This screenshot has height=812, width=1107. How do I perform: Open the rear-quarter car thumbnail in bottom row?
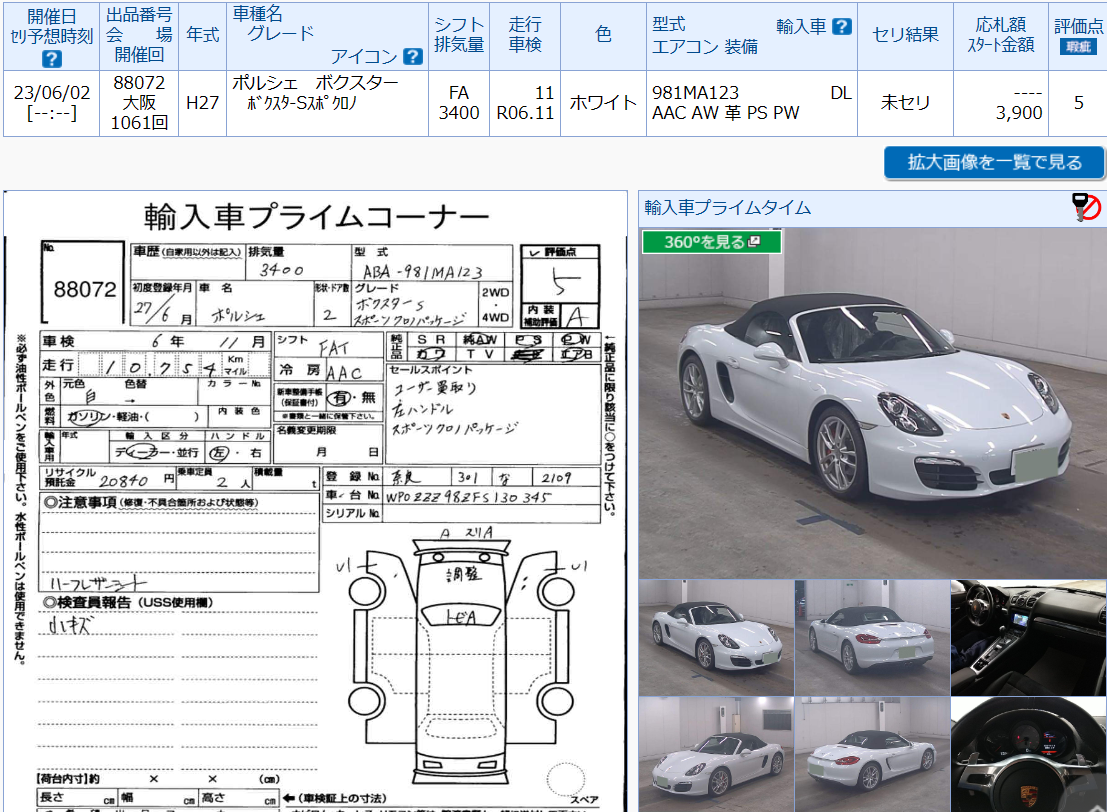click(x=873, y=754)
